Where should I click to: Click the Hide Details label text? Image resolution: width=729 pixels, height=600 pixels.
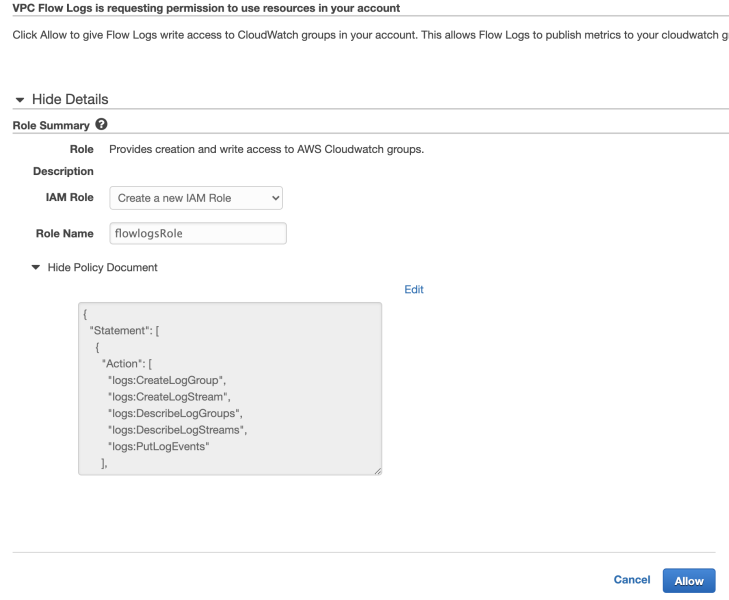click(70, 99)
